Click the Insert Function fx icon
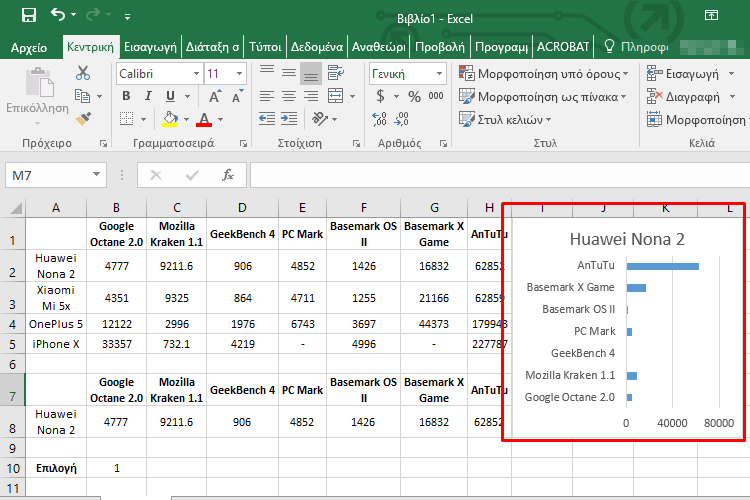 pos(227,175)
